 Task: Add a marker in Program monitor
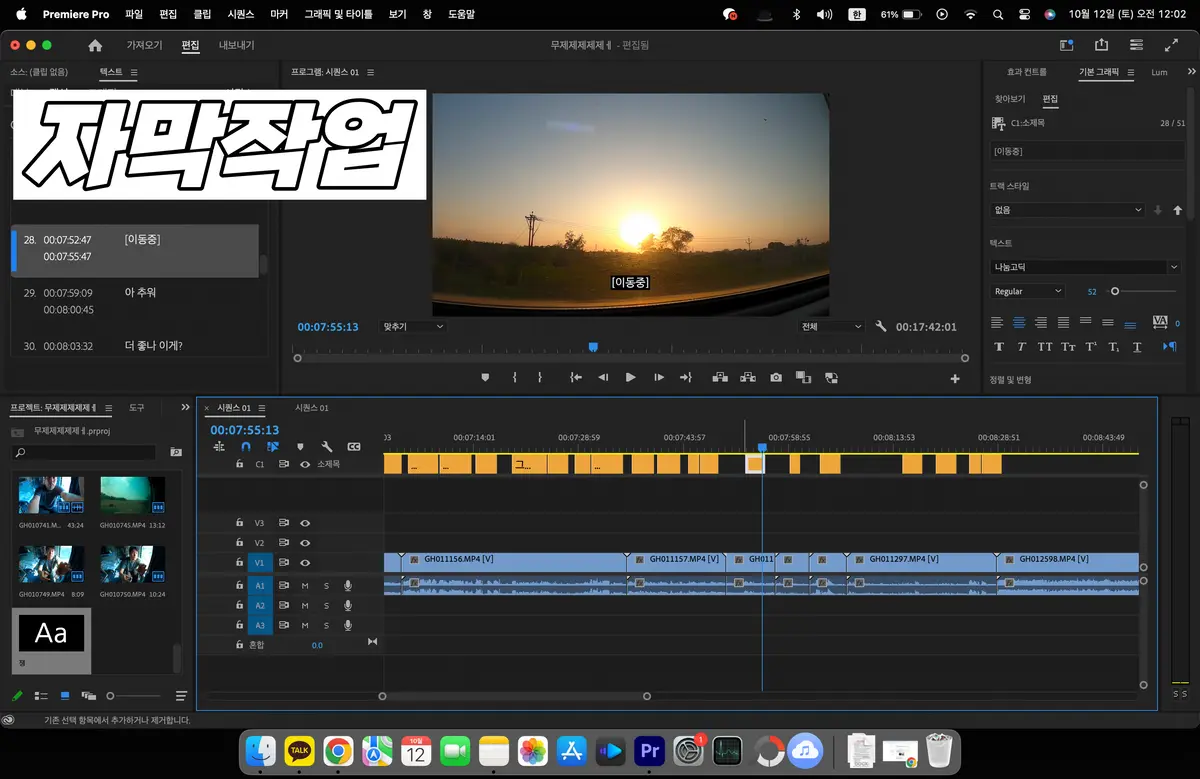tap(486, 377)
